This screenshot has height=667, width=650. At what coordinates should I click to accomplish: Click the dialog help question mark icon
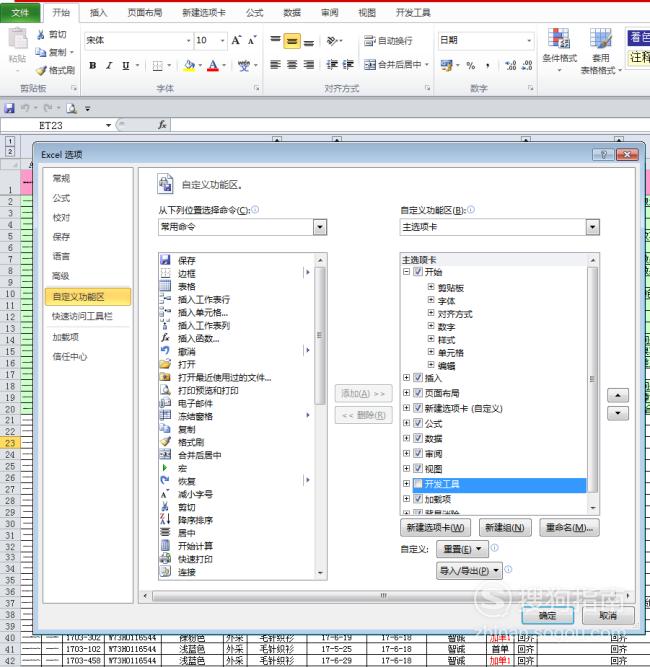(603, 154)
